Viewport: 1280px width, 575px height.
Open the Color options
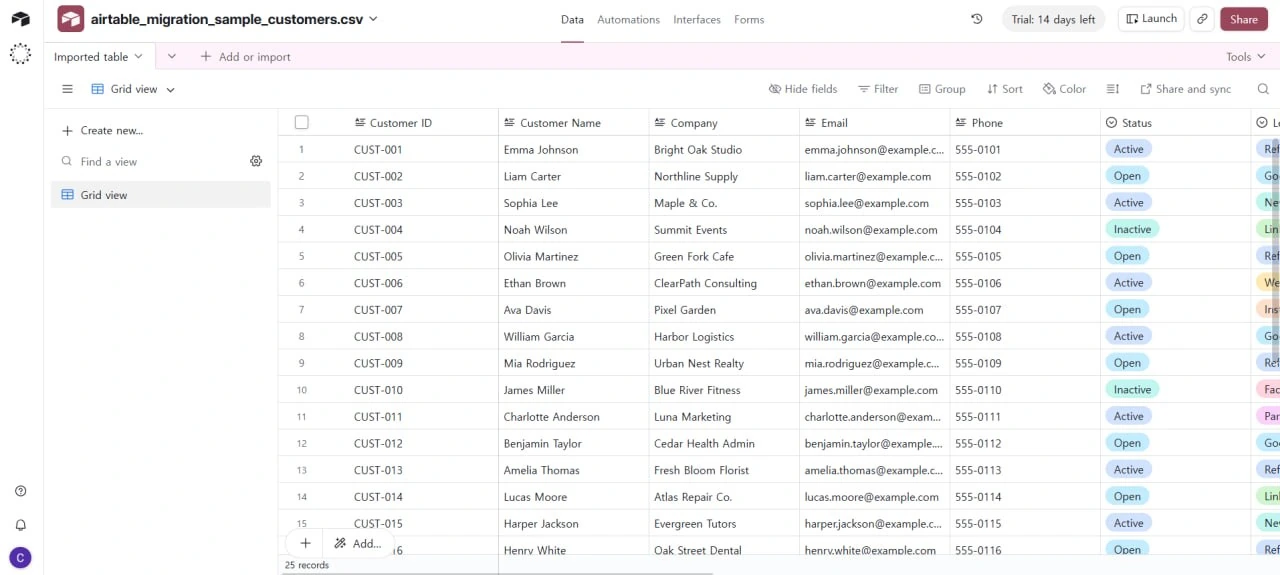(x=1064, y=89)
